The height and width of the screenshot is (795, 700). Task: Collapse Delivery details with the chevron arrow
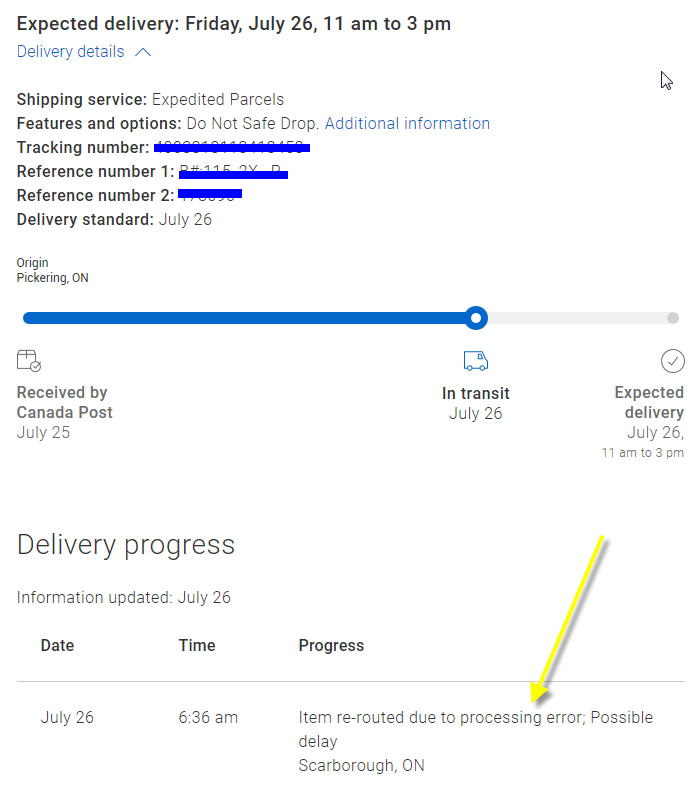point(143,52)
